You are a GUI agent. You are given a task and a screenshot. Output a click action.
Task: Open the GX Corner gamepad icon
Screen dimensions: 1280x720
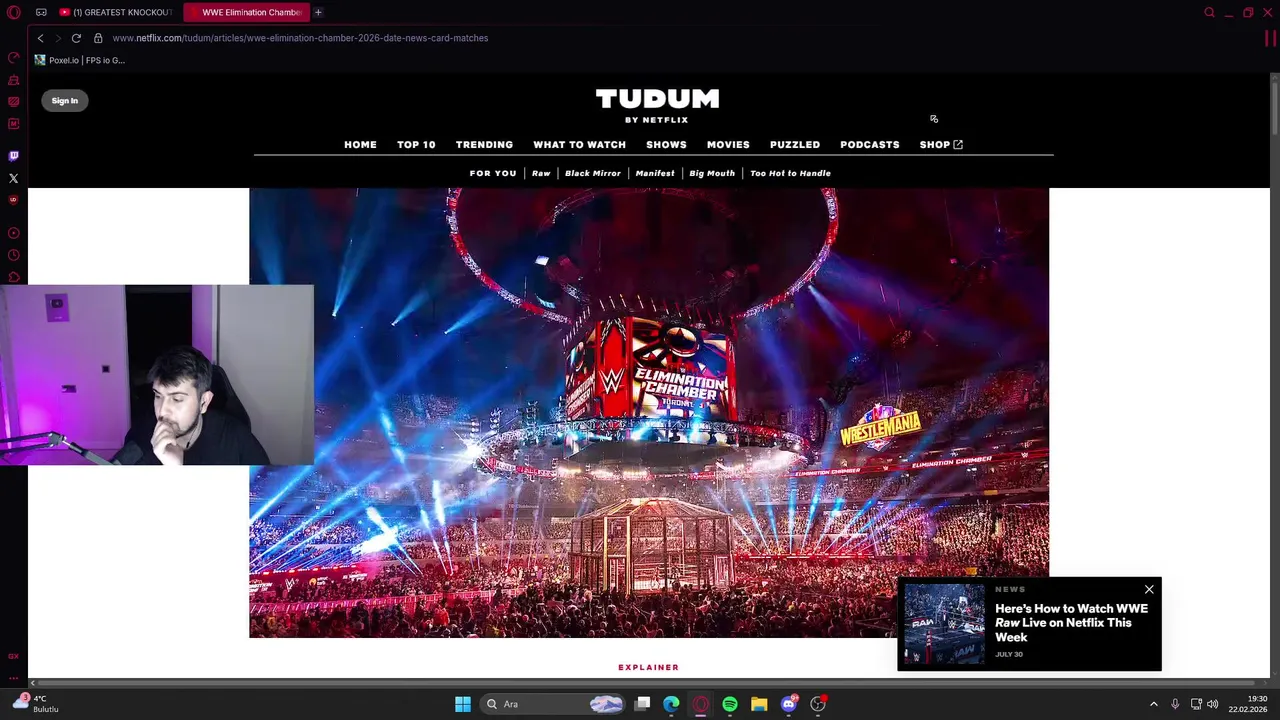pos(41,12)
